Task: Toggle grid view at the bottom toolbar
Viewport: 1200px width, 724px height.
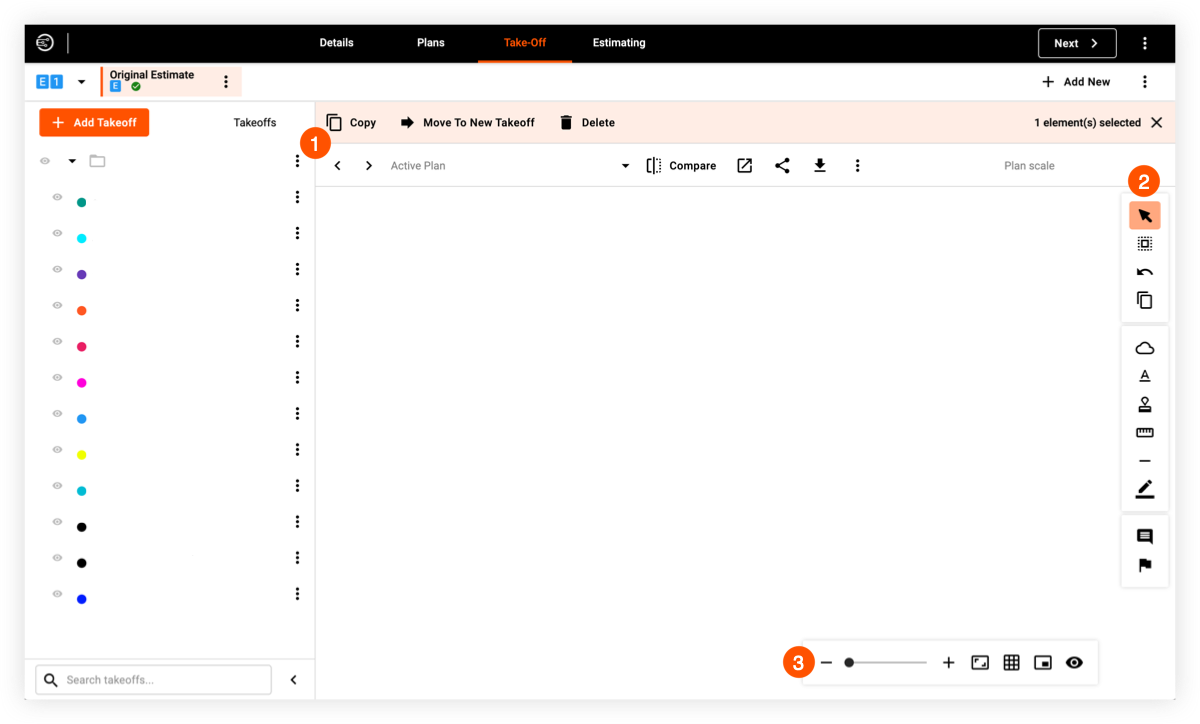Action: click(x=1011, y=662)
